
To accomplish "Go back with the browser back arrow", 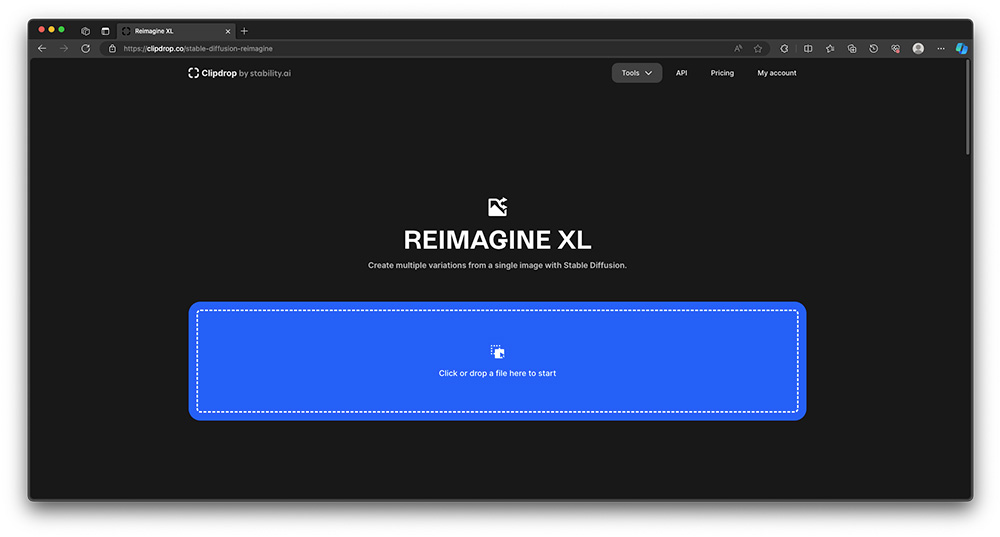I will point(42,48).
